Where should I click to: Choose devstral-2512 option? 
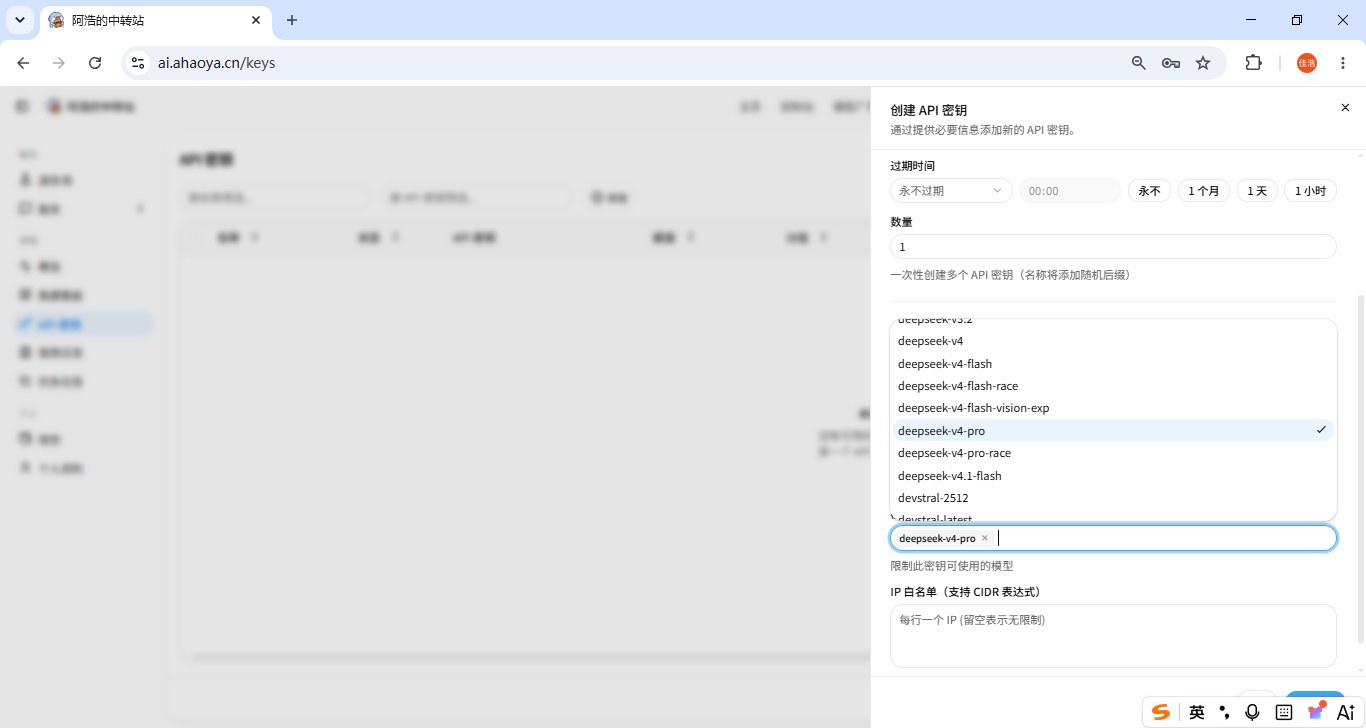1113,498
